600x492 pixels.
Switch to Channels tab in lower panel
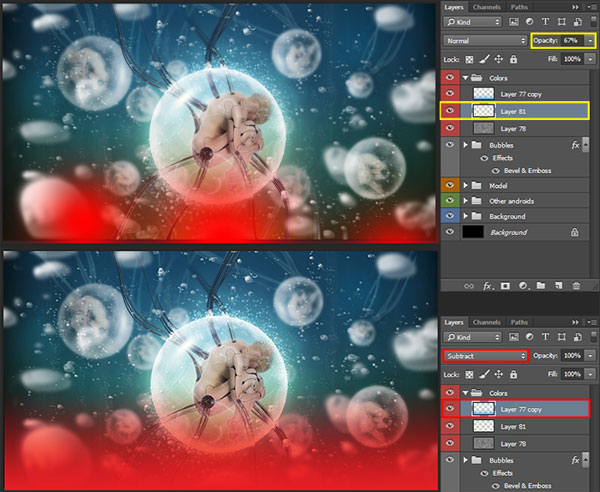click(486, 322)
